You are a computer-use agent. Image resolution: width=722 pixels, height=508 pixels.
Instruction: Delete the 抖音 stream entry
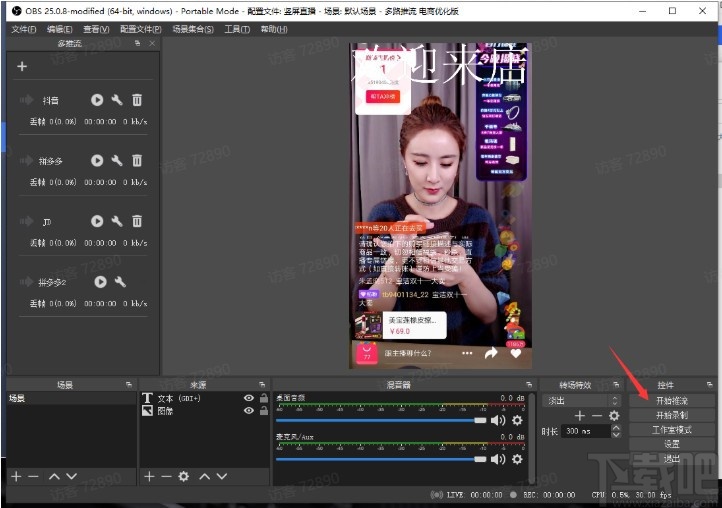137,99
